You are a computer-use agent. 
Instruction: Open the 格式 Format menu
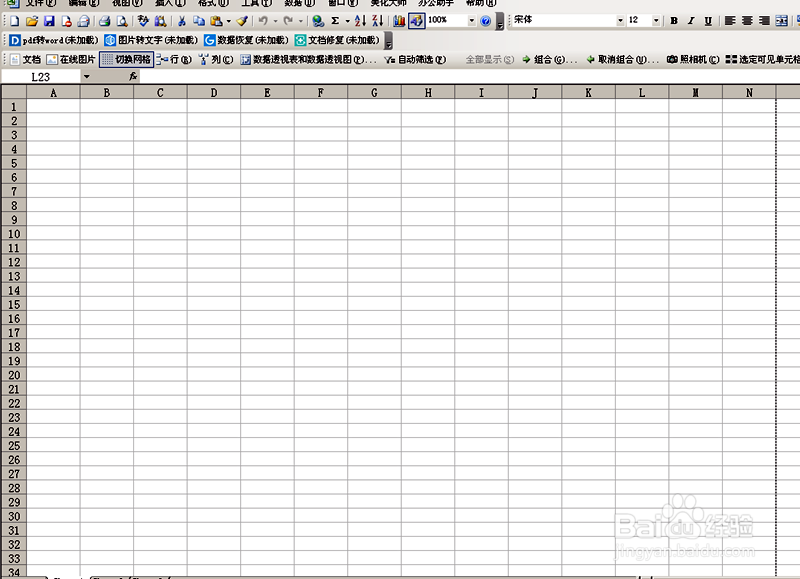tap(213, 3)
